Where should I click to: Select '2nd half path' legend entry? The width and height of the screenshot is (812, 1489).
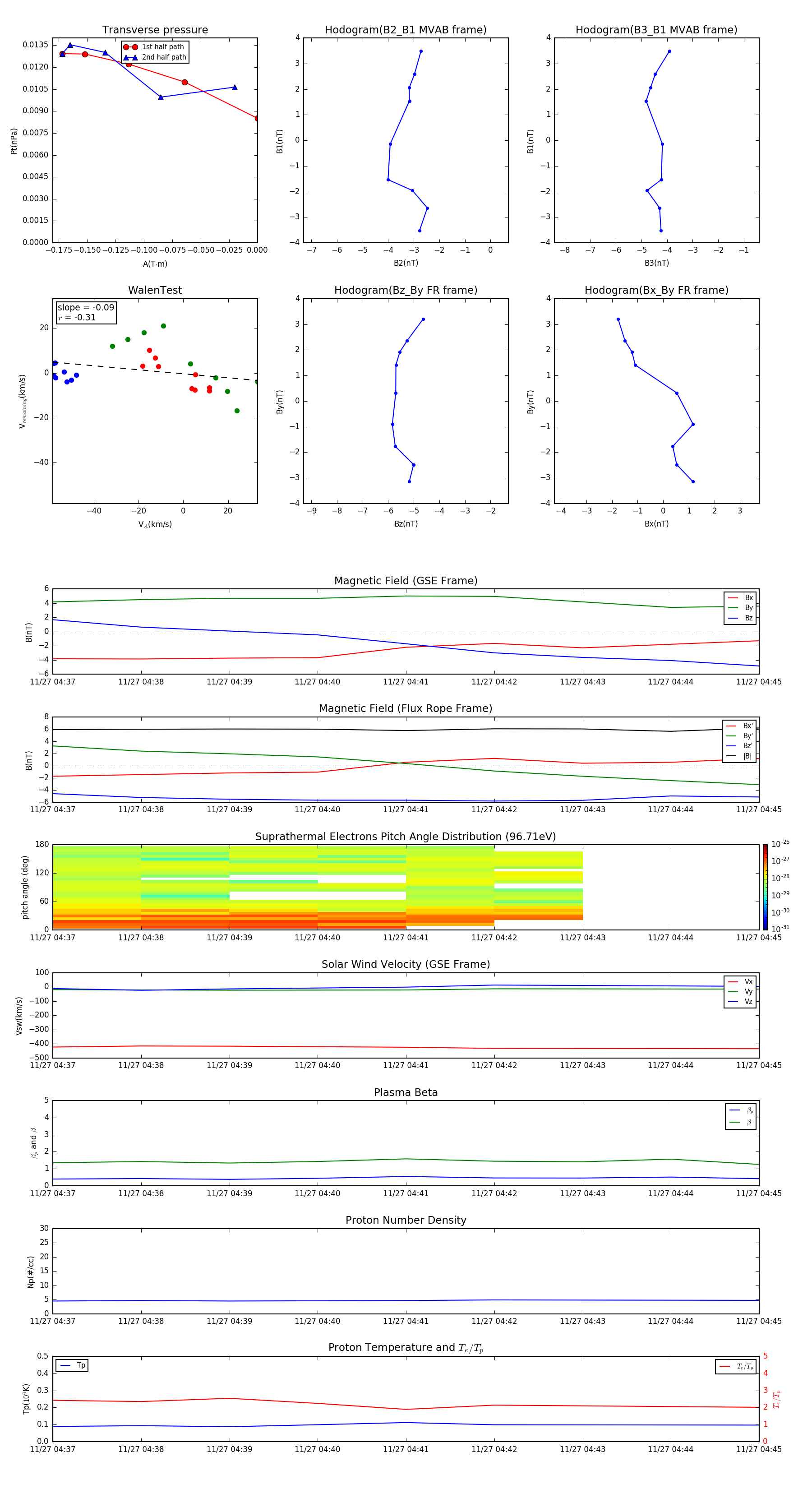155,57
